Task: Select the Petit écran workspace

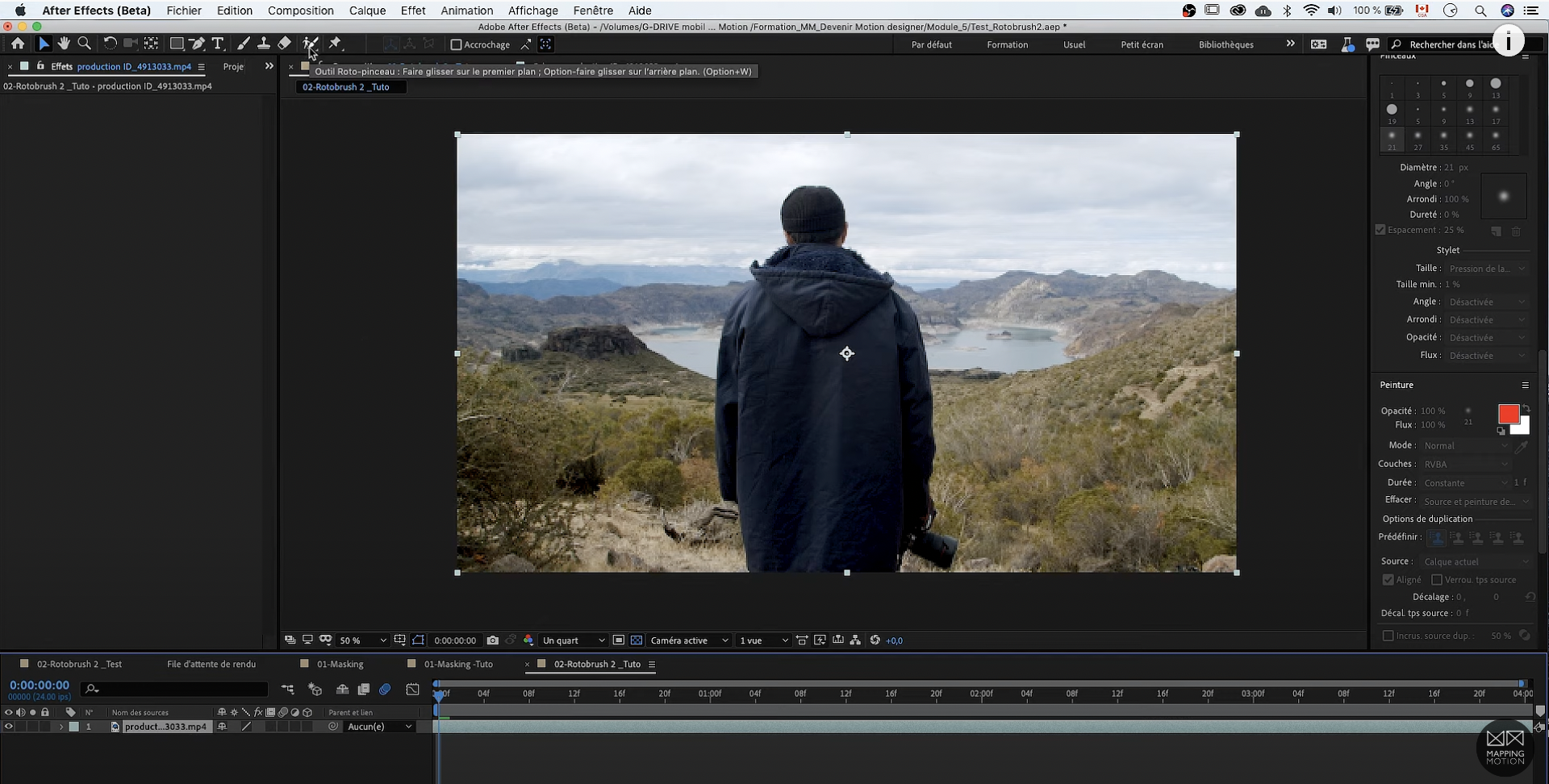Action: click(x=1142, y=44)
